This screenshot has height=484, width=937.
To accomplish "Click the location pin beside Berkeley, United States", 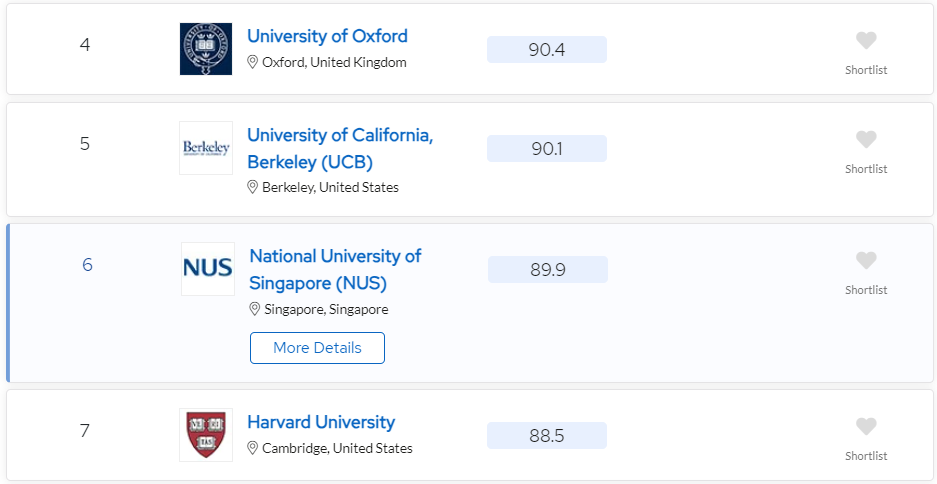I will (253, 187).
